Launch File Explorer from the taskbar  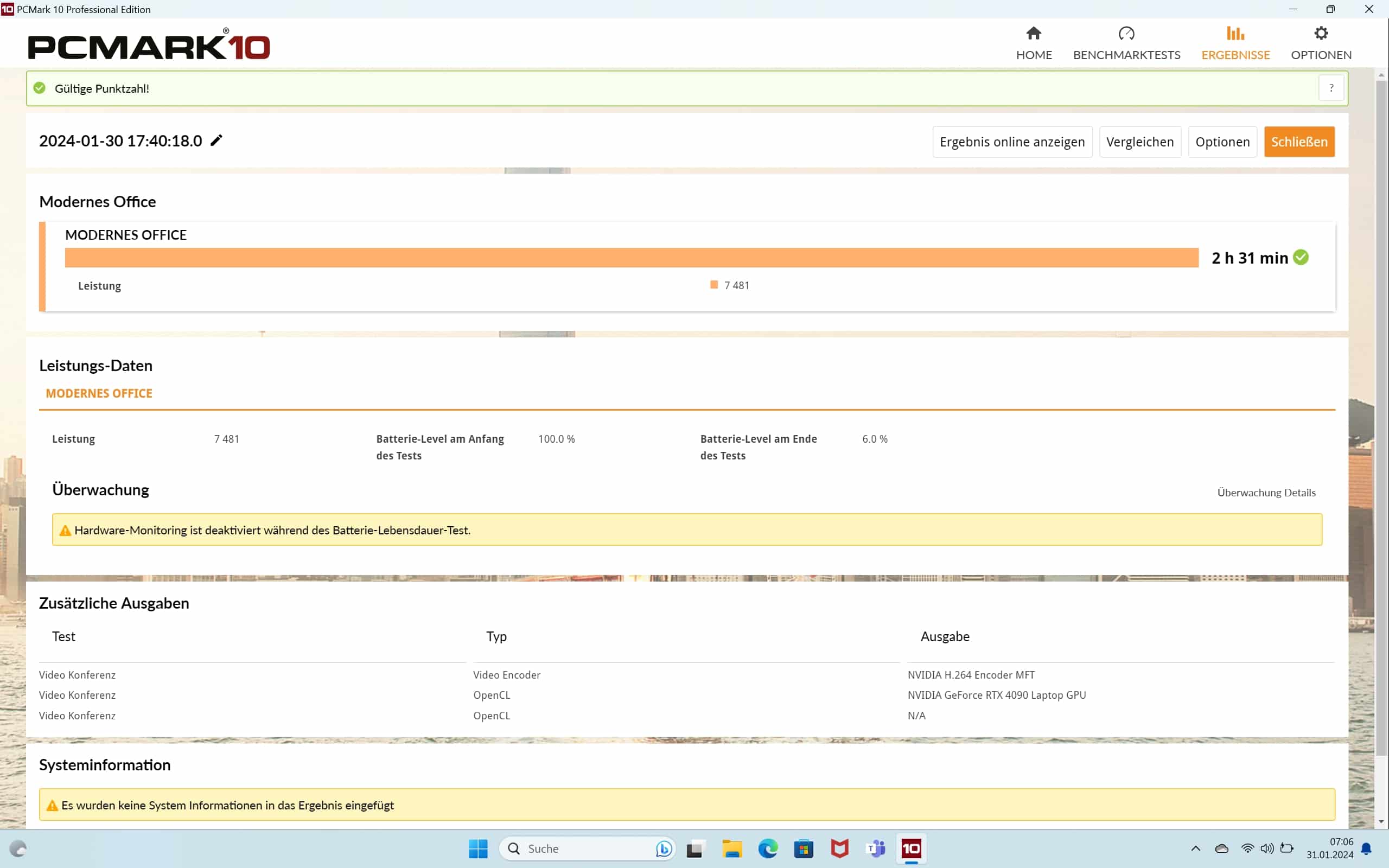pos(732,848)
